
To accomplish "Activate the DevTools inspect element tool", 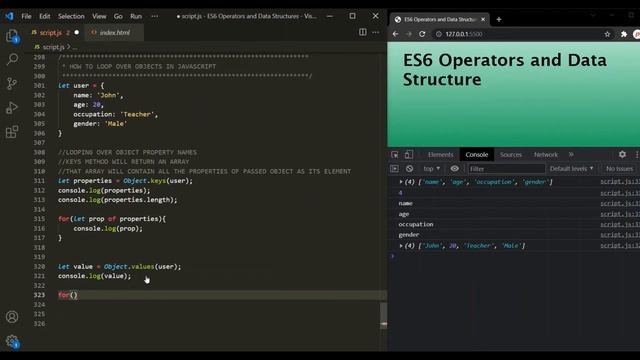I will point(394,155).
